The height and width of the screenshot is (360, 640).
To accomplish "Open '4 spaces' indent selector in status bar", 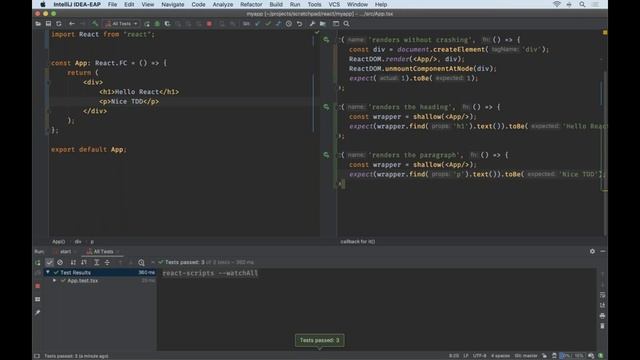I will 500,356.
